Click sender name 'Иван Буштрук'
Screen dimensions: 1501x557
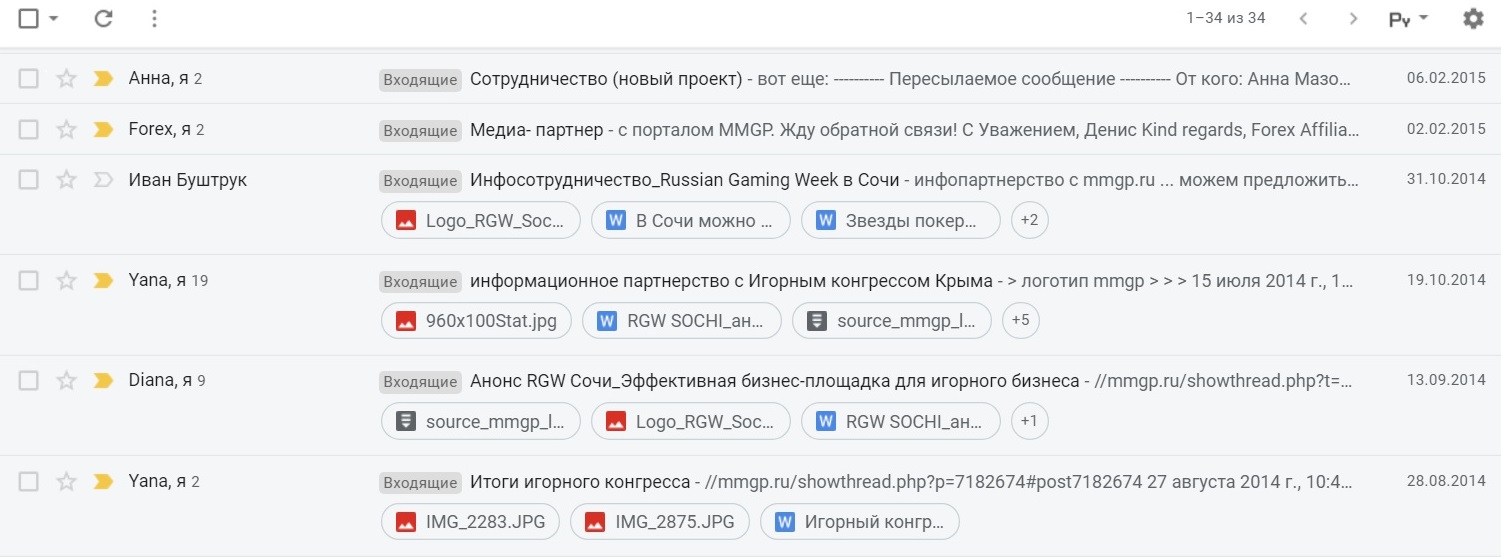click(x=188, y=180)
